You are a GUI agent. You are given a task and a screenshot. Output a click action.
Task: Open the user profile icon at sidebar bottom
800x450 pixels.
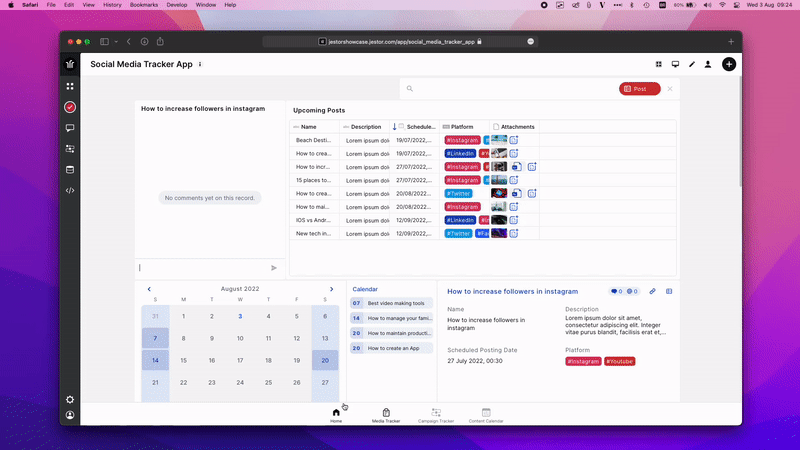click(70, 415)
